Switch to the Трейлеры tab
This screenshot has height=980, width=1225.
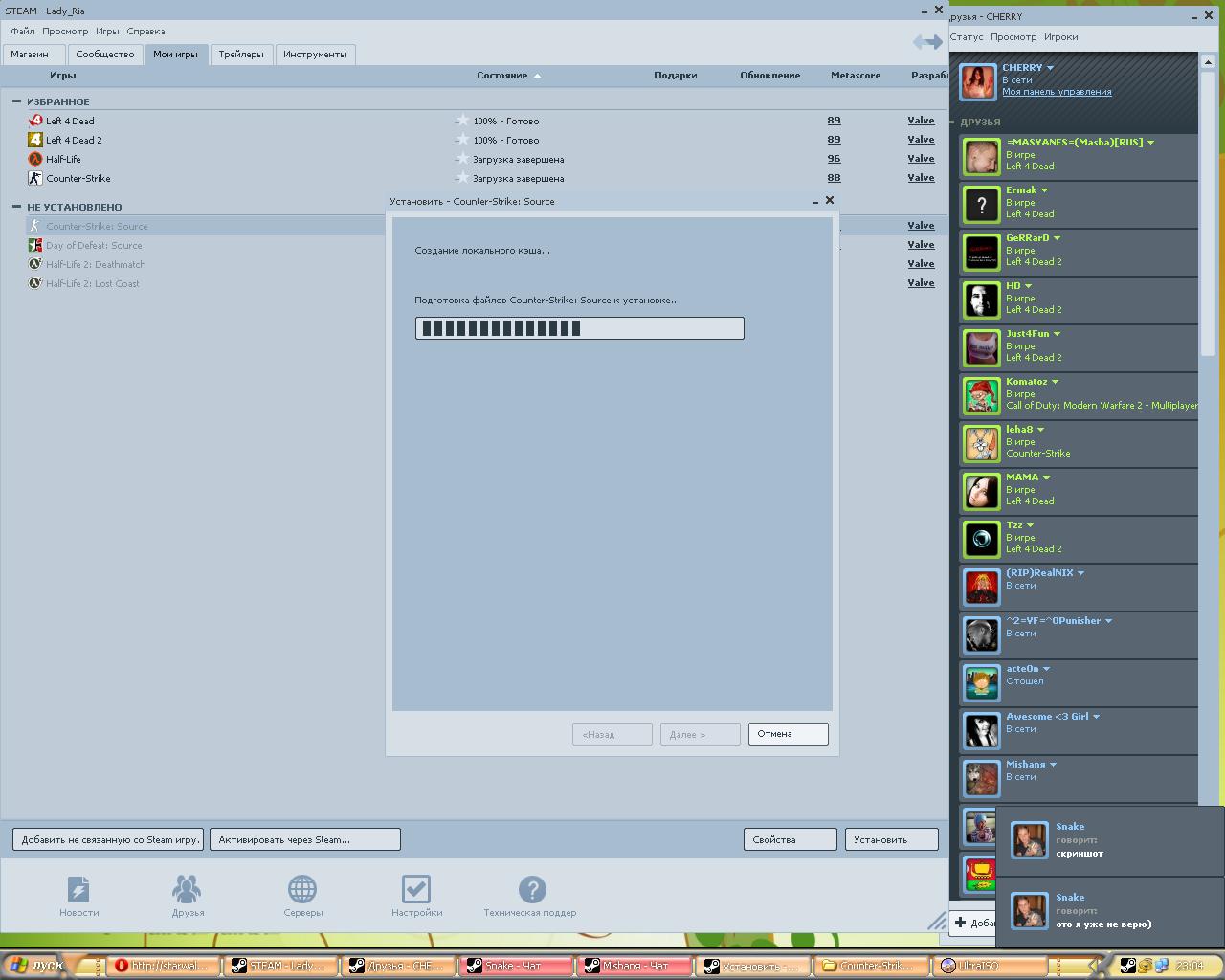click(241, 55)
